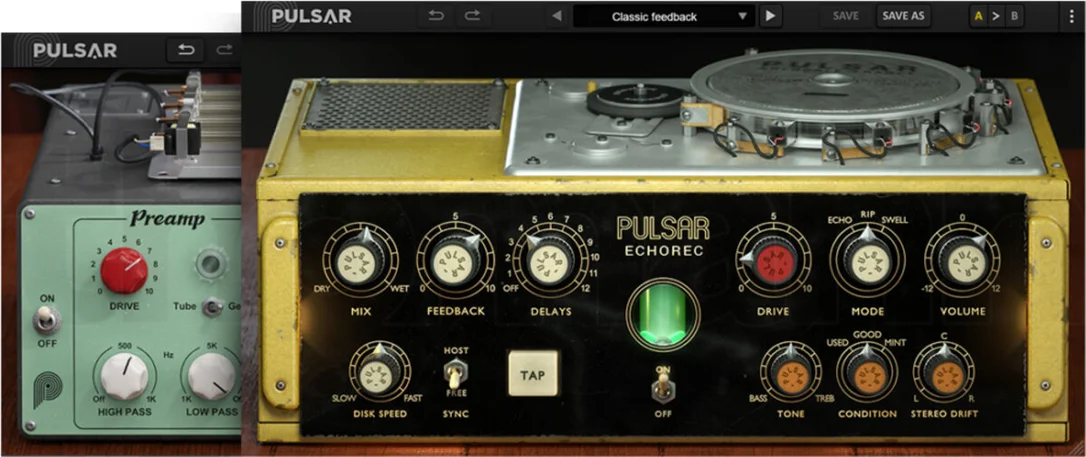Flip the HOST/FREE sync switch
The width and height of the screenshot is (1086, 457).
coord(454,375)
